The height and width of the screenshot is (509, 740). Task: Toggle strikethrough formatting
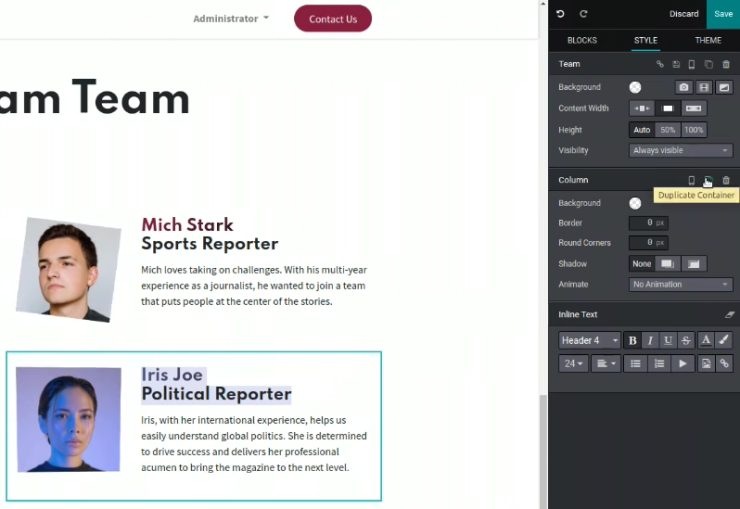tap(686, 340)
